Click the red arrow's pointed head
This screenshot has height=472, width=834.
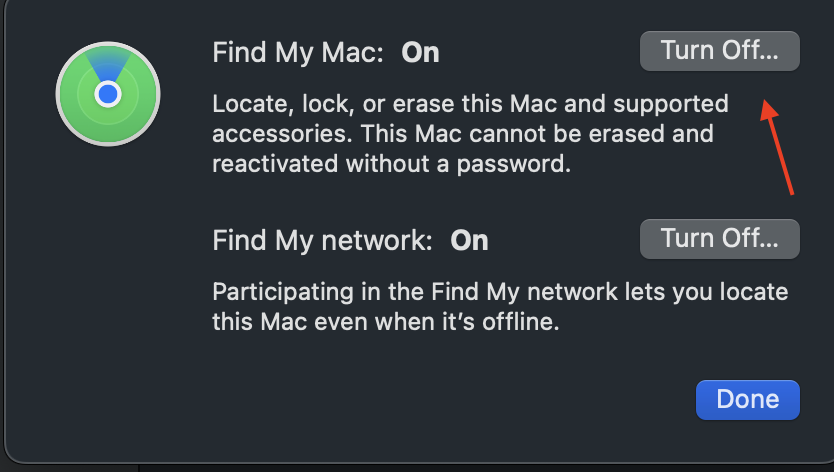(766, 106)
